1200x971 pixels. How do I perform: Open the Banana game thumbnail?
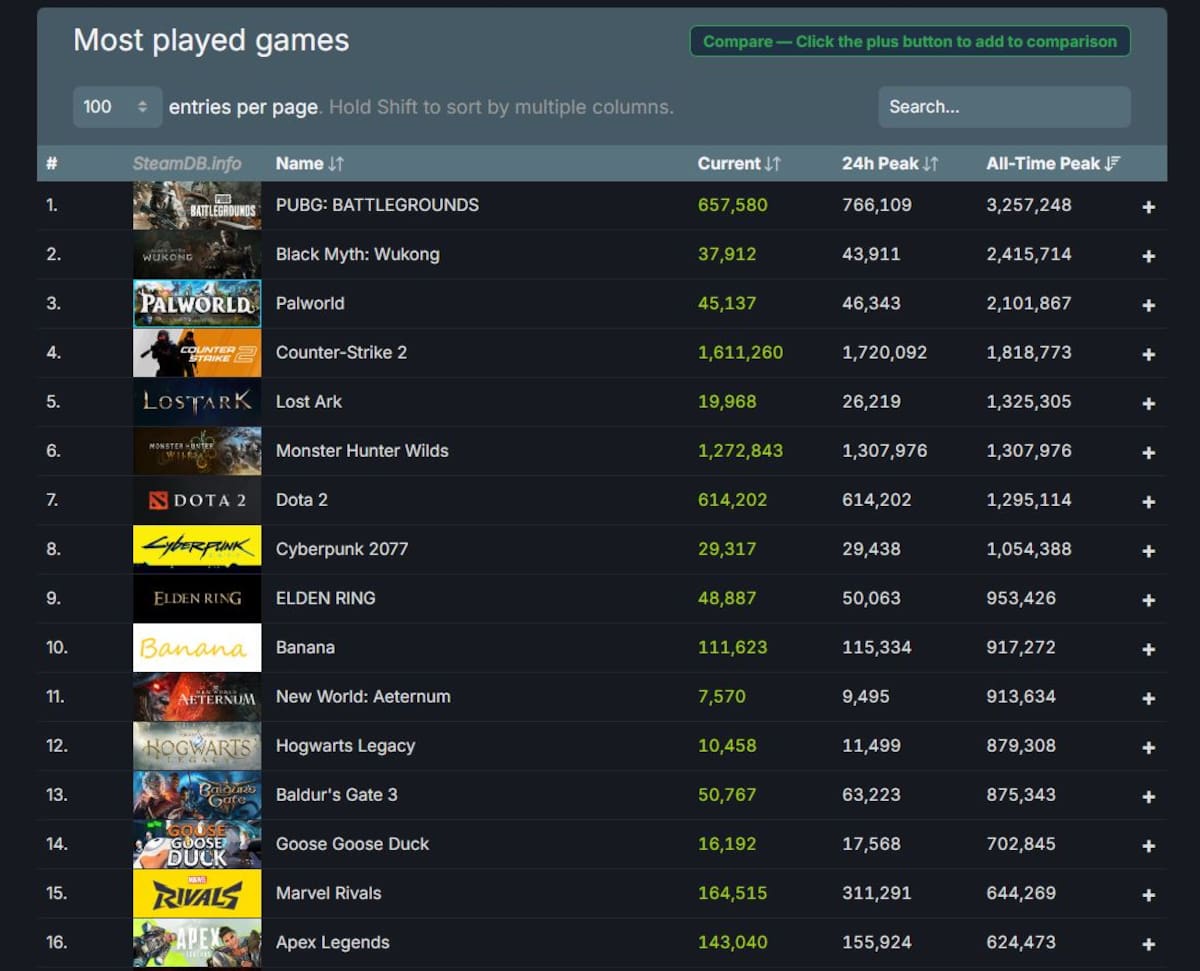pyautogui.click(x=197, y=647)
